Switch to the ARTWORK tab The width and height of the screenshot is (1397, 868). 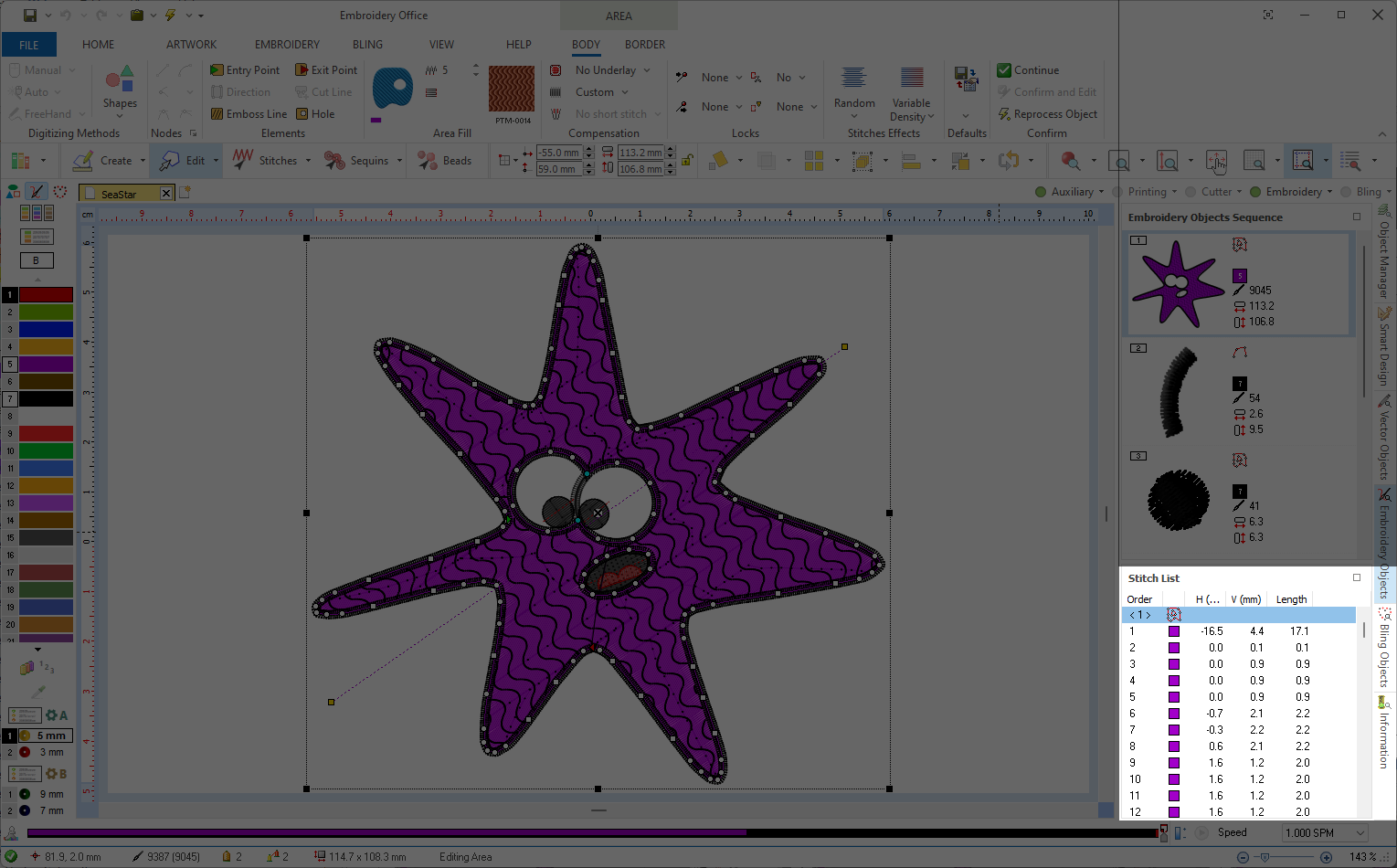192,45
